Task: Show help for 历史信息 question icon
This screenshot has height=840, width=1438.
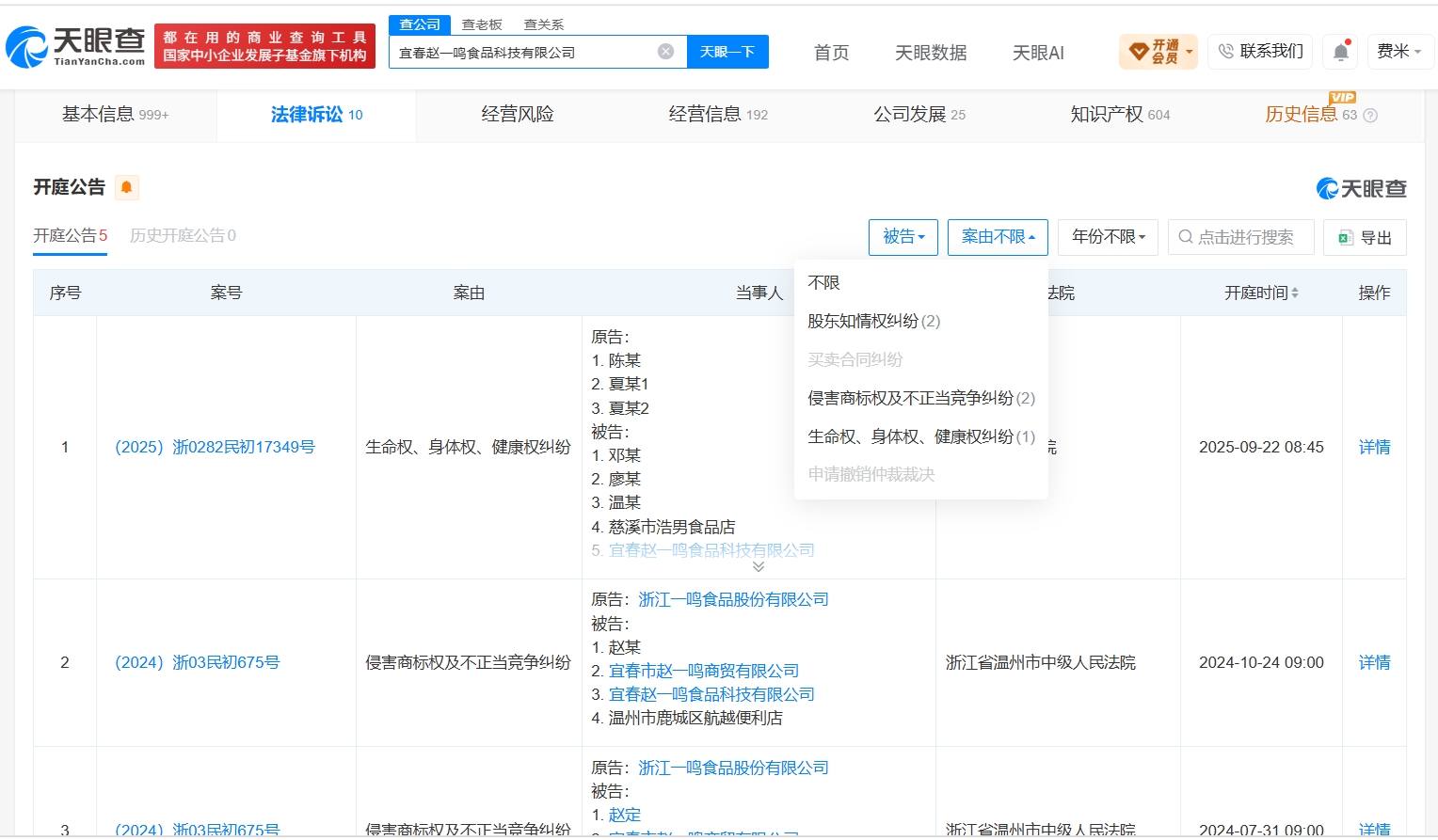Action: coord(1370,116)
